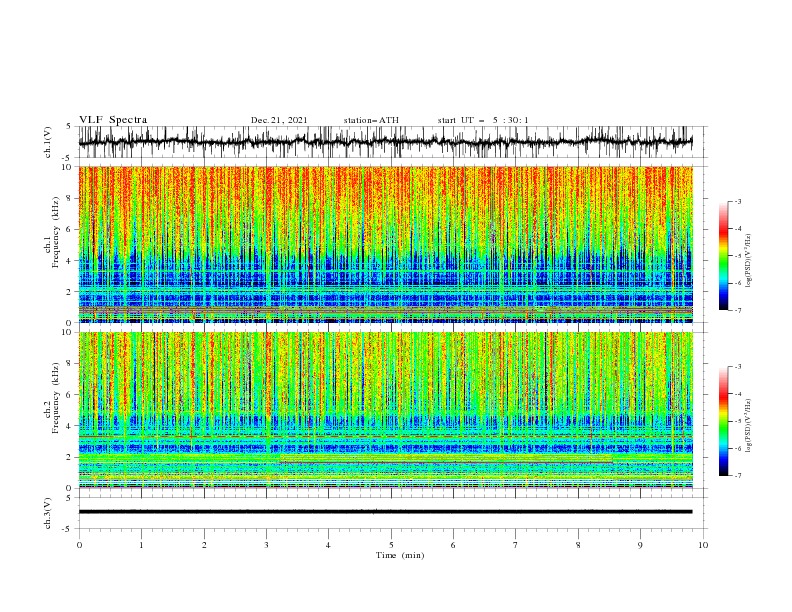Click inside the ch.1 spectrogram panel
The height and width of the screenshot is (612, 792).
(x=385, y=244)
